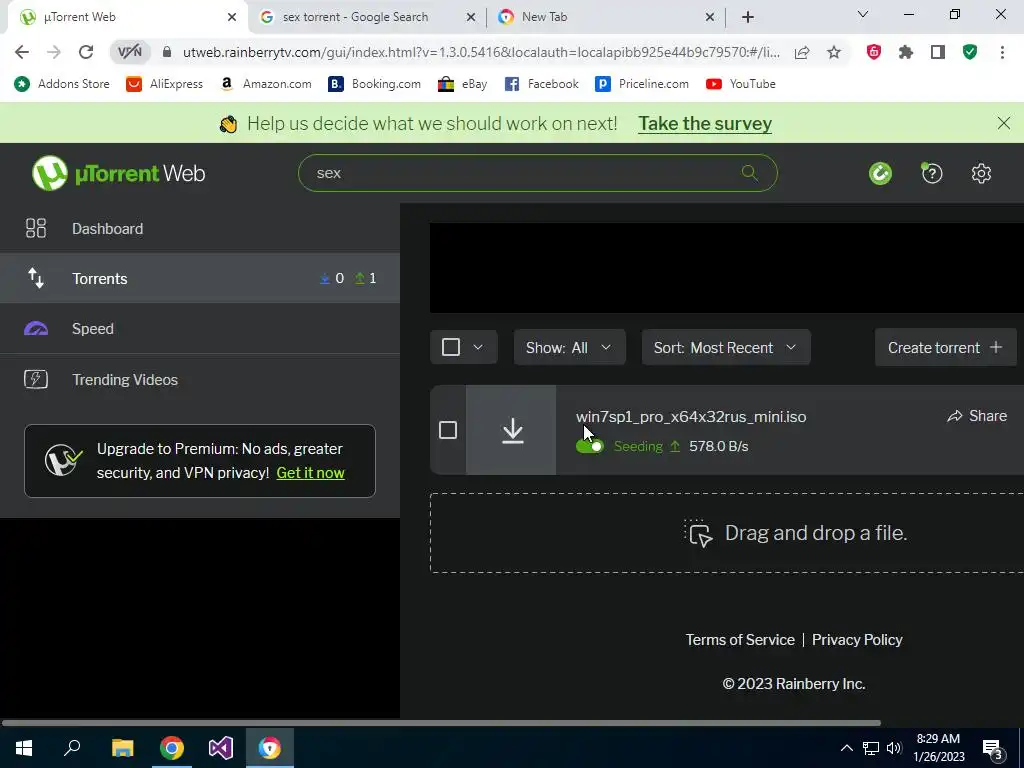Reload the page with the refresh icon
This screenshot has height=768, width=1024.
tap(86, 52)
